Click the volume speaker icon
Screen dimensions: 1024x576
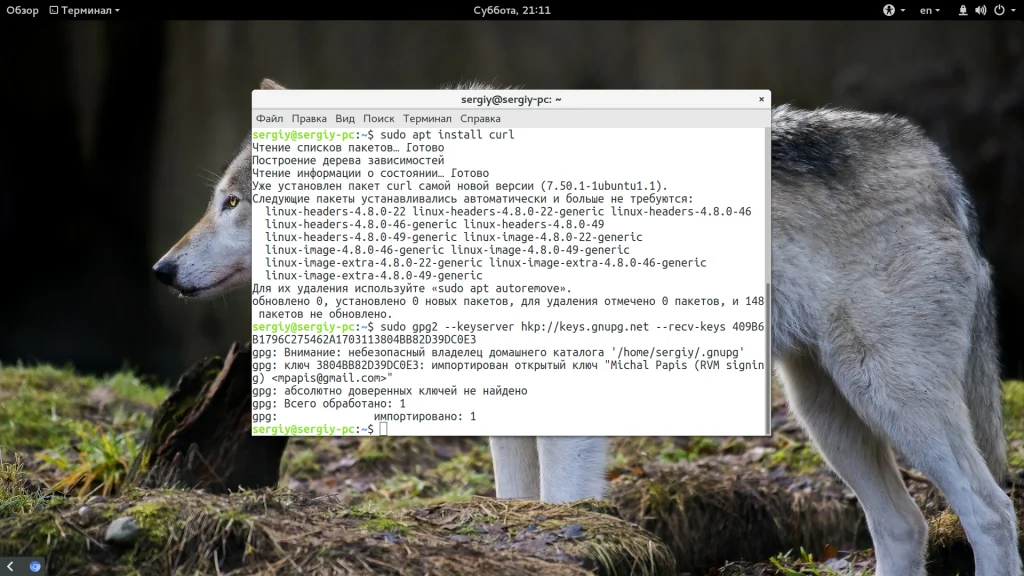point(980,10)
